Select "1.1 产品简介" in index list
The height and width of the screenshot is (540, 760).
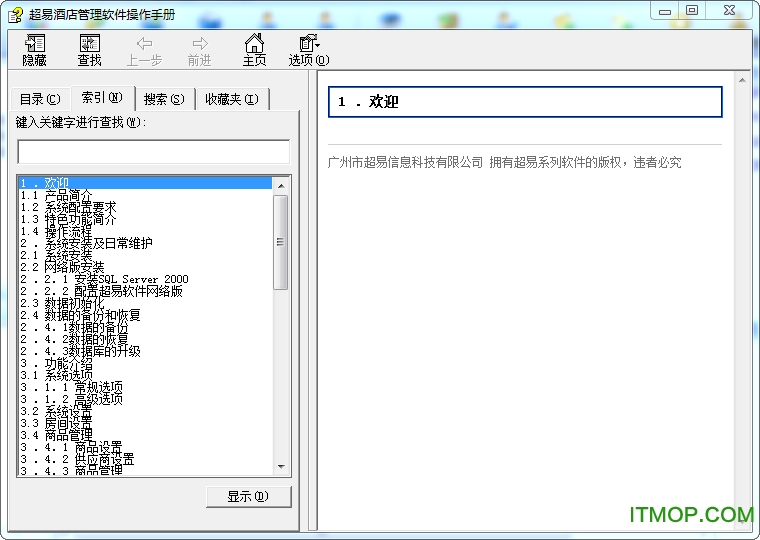[57, 195]
